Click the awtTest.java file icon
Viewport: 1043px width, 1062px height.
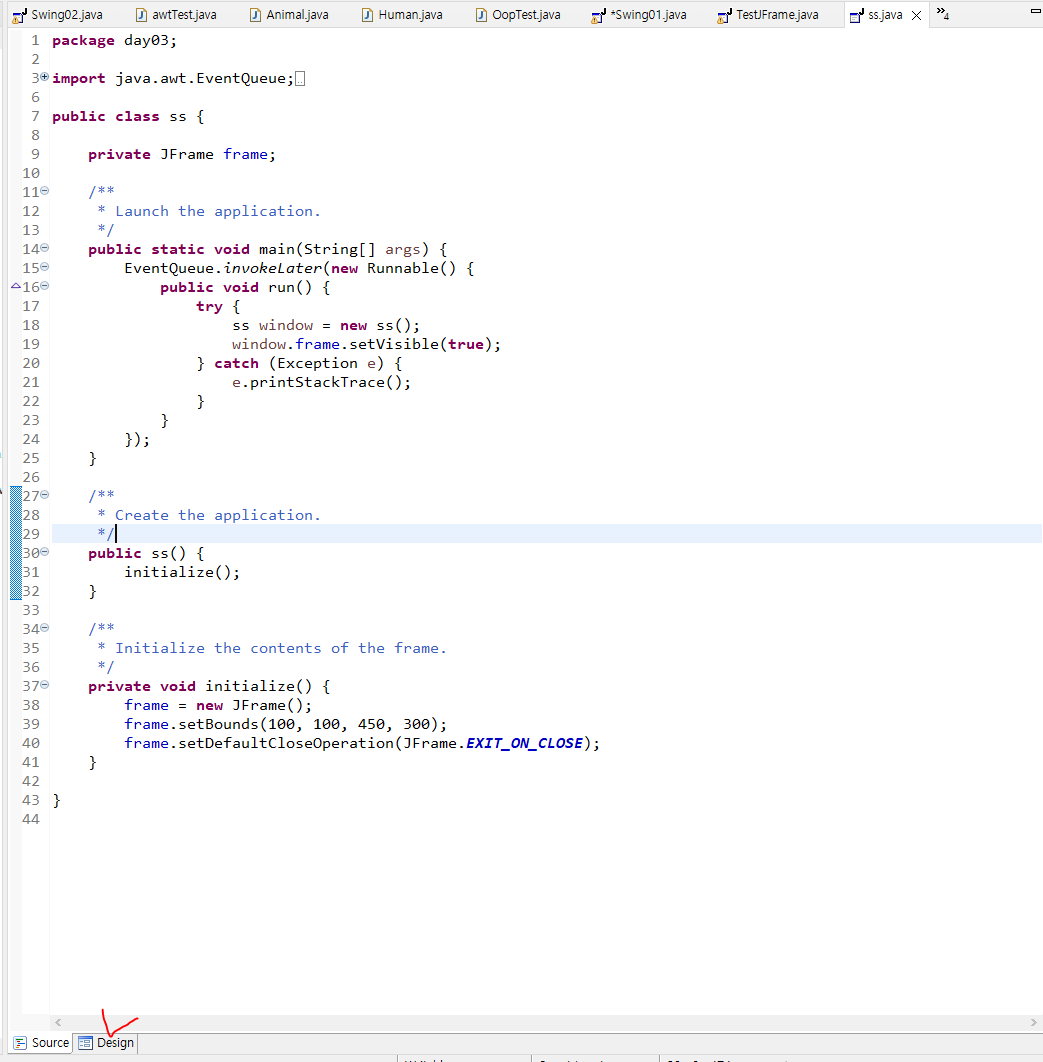pyautogui.click(x=142, y=15)
